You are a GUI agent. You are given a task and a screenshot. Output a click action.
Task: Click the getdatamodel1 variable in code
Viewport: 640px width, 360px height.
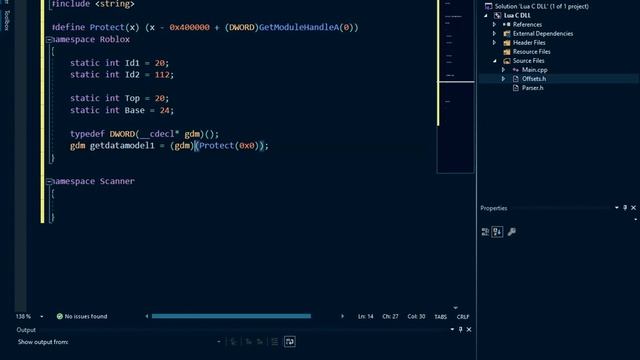coord(122,146)
